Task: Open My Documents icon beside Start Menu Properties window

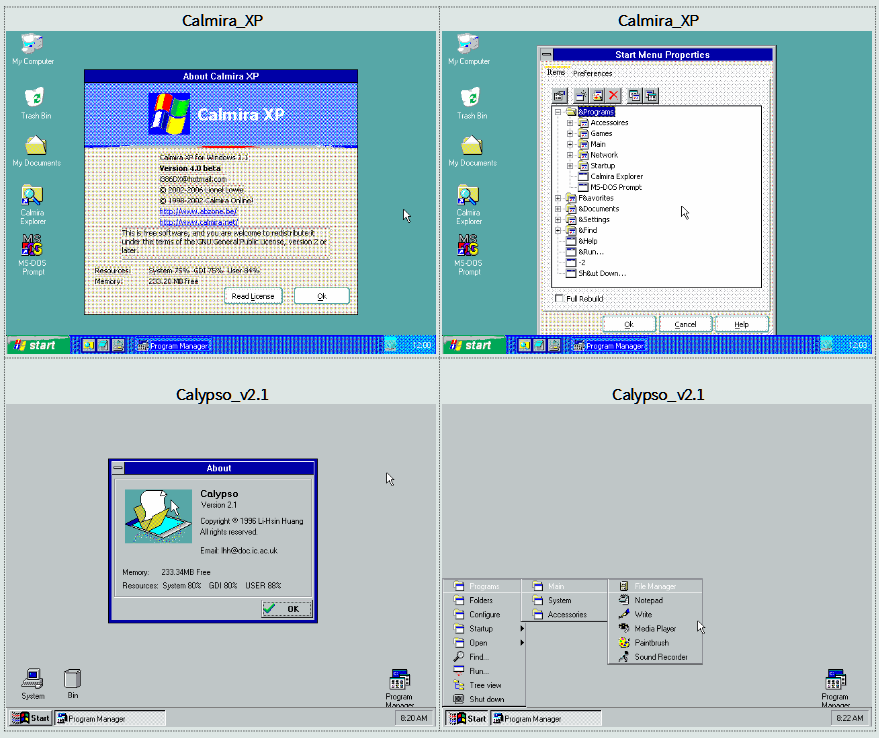Action: click(x=472, y=151)
